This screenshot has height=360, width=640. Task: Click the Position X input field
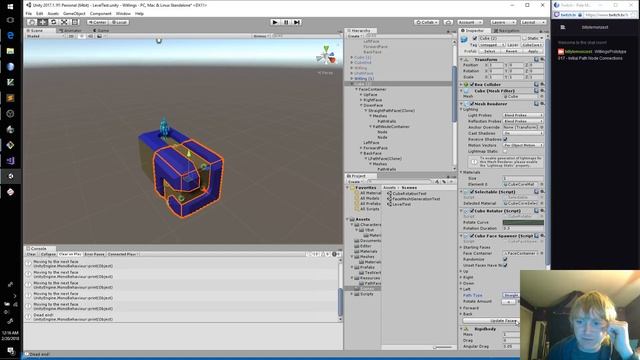495,65
